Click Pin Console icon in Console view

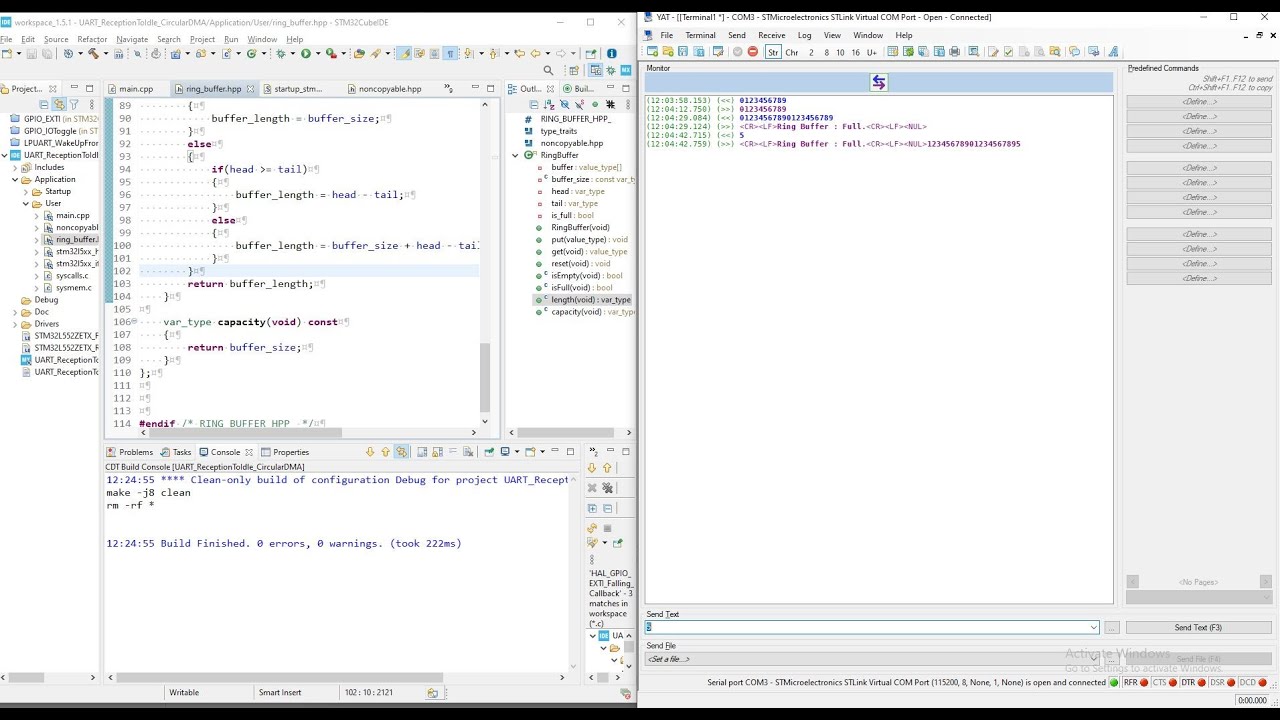point(489,452)
